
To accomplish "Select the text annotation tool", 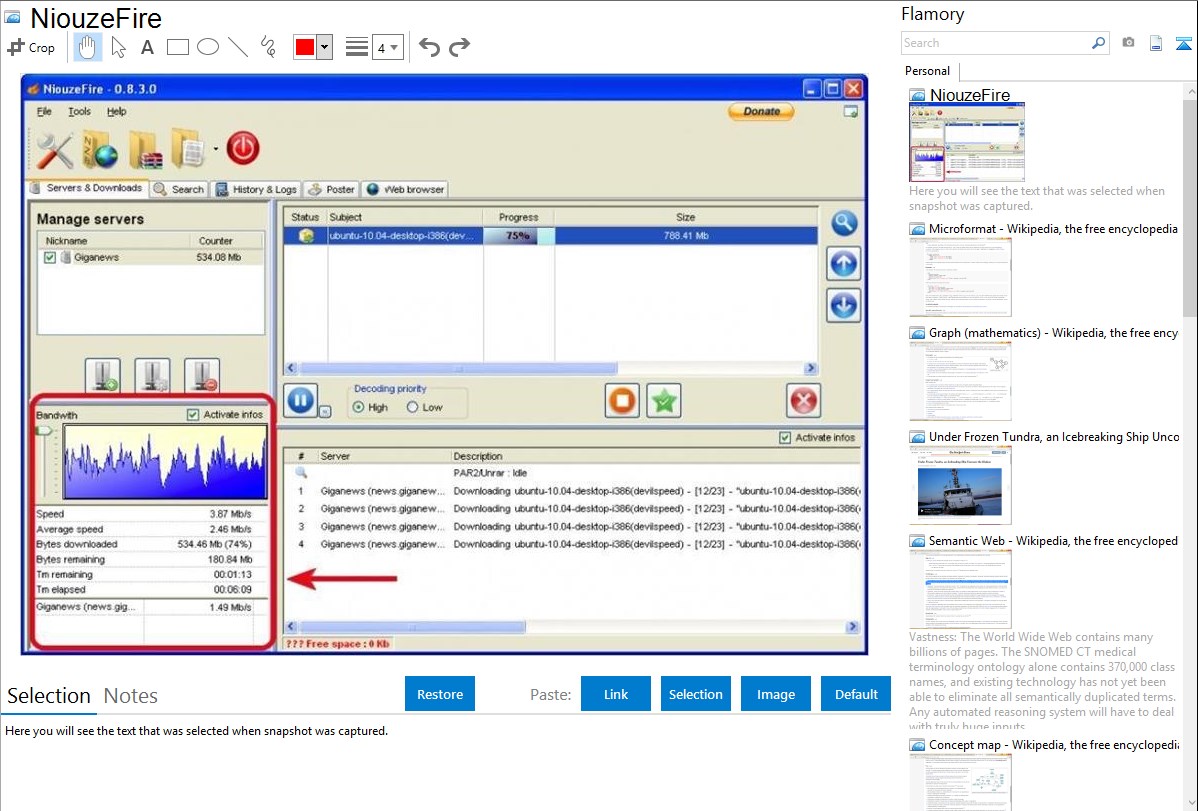I will (x=147, y=47).
